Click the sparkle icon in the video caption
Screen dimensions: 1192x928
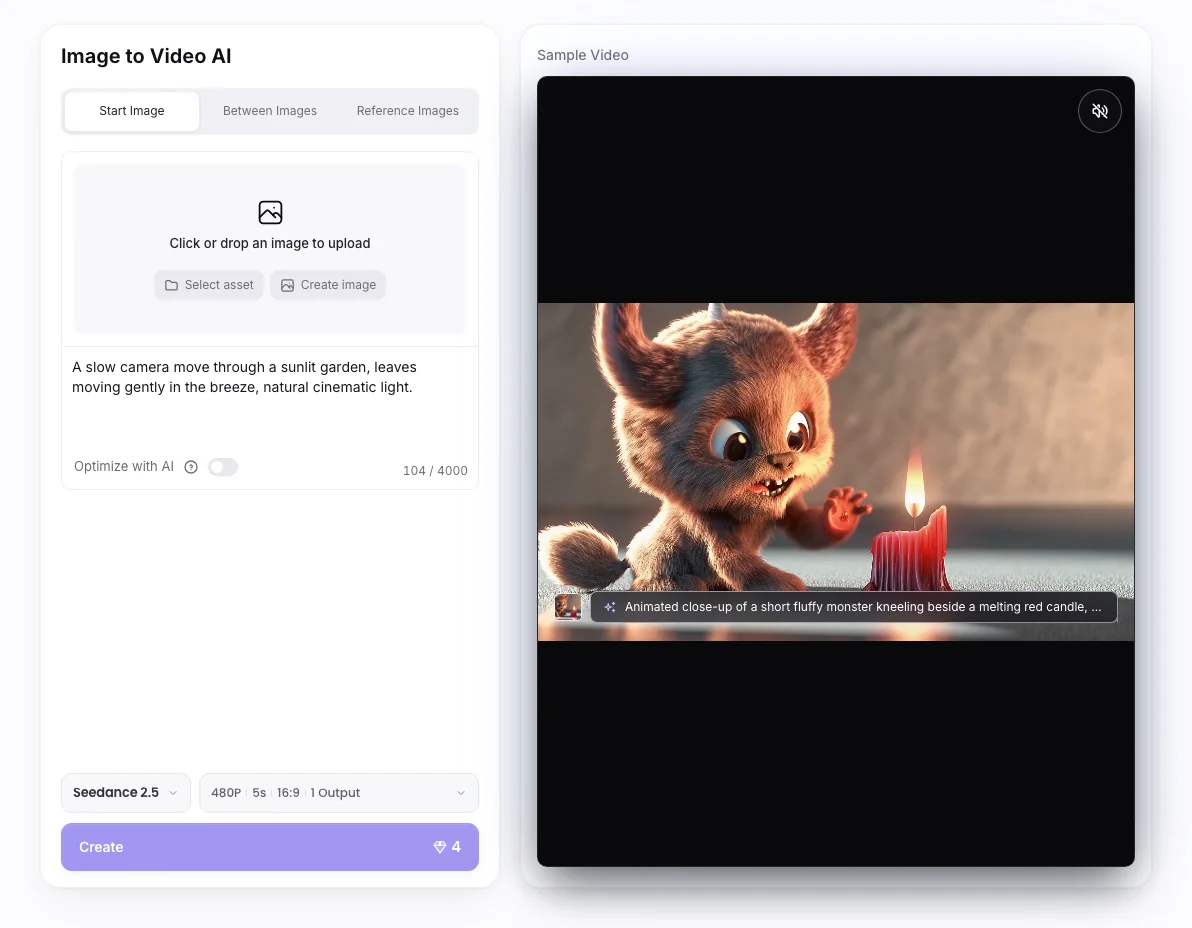tap(610, 607)
